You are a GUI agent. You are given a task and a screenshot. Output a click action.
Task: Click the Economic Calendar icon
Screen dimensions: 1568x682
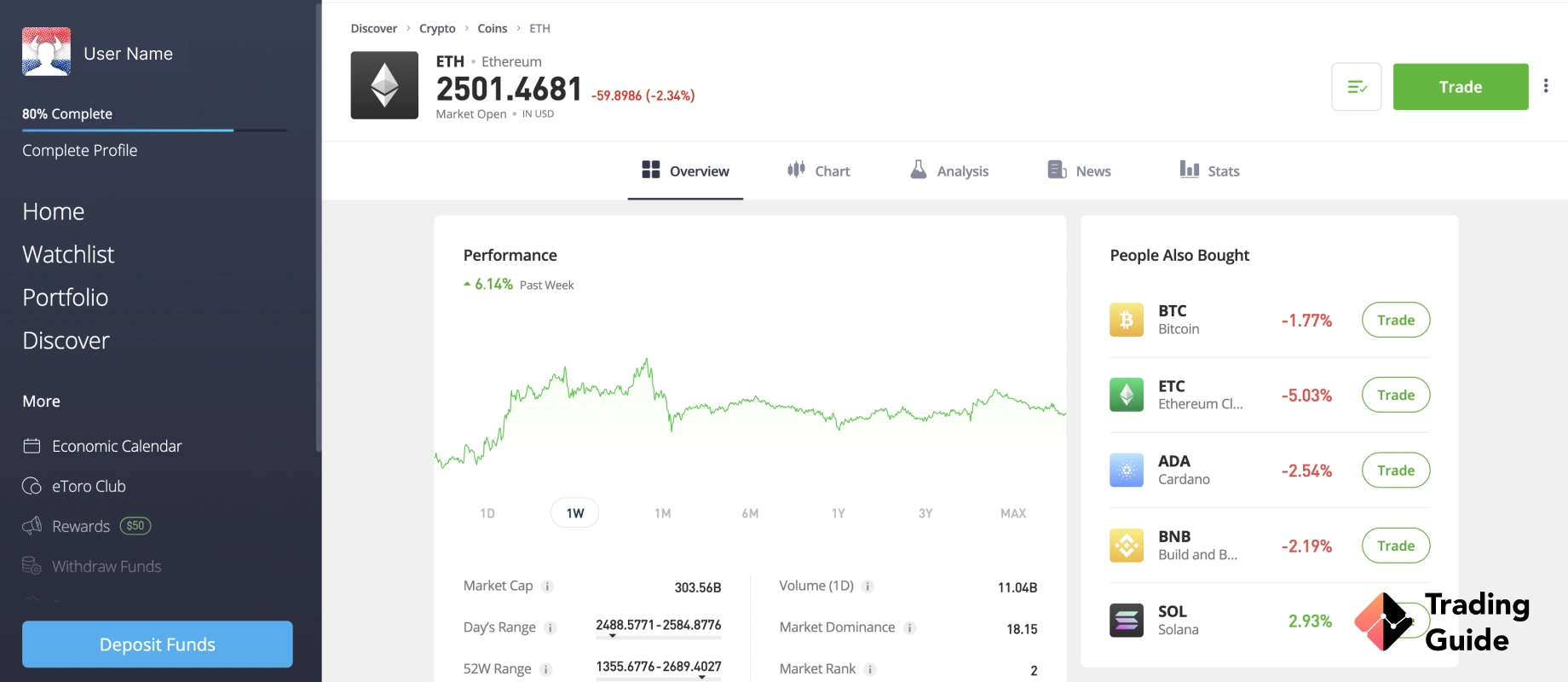[x=32, y=446]
